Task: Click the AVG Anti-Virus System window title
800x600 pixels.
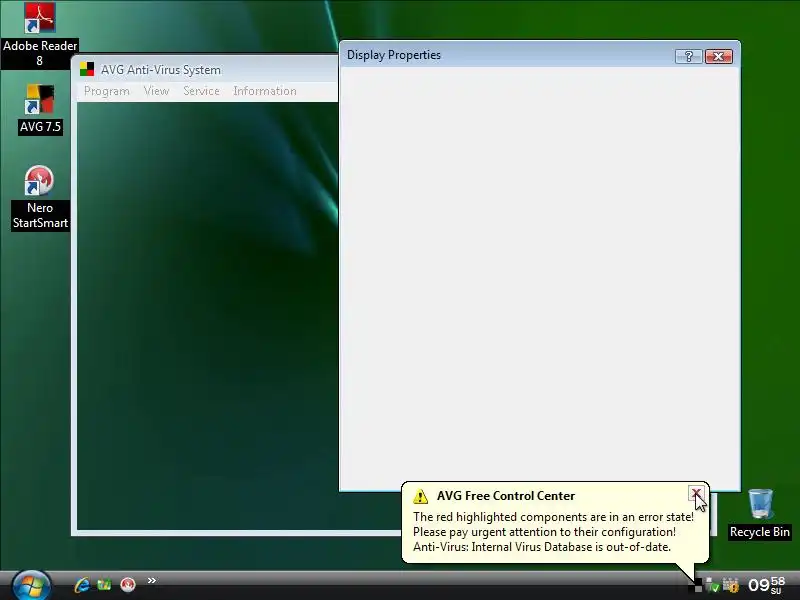Action: pyautogui.click(x=161, y=70)
